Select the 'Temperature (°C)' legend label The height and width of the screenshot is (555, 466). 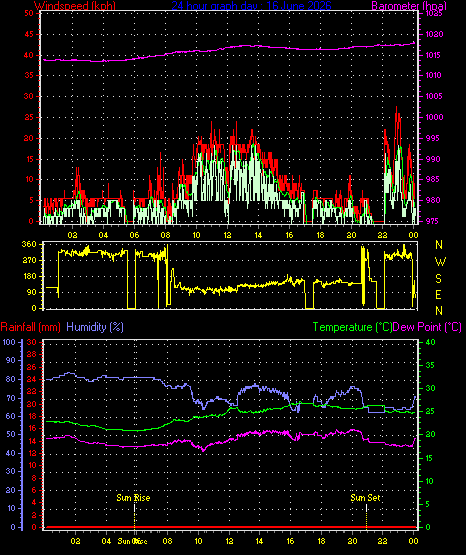[x=352, y=327]
